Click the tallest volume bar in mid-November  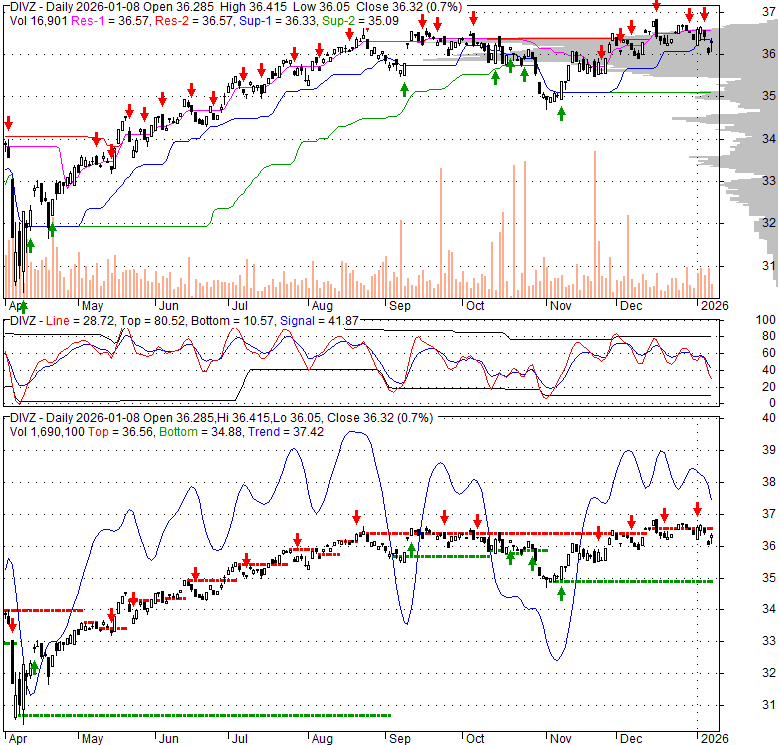click(x=595, y=224)
